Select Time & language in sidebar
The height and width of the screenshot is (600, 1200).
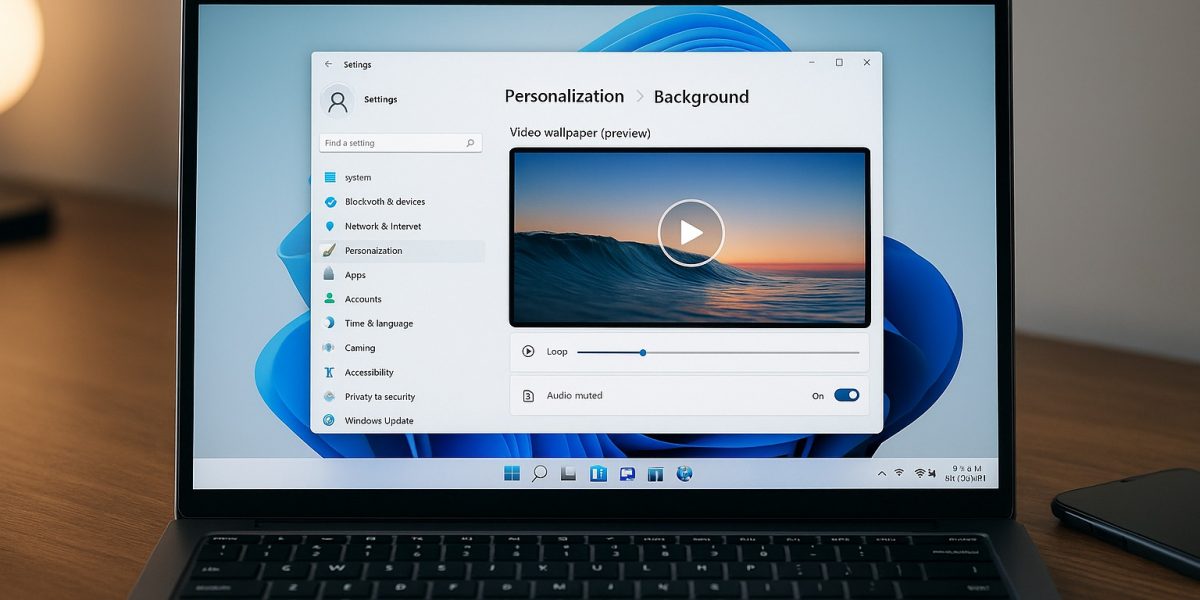378,324
